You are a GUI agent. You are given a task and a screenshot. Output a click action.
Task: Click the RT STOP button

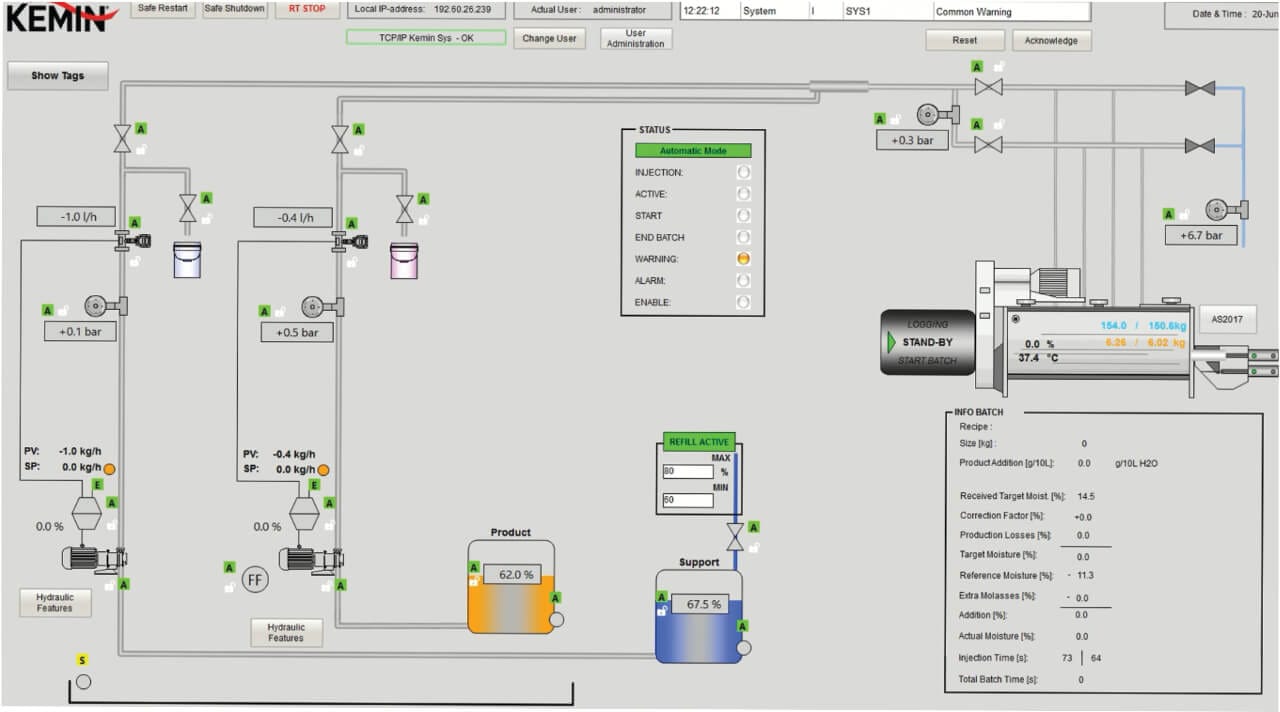click(x=307, y=9)
